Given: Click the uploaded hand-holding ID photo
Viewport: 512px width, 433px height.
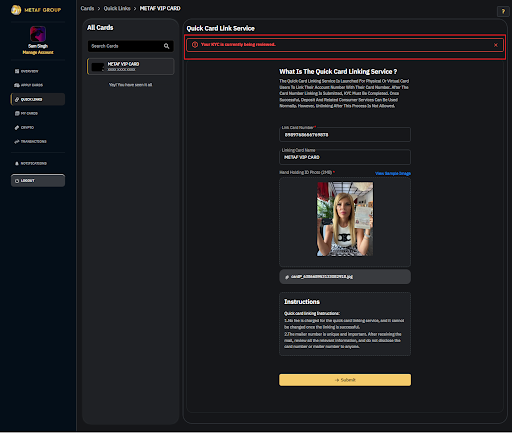Looking at the screenshot, I should (x=345, y=219).
